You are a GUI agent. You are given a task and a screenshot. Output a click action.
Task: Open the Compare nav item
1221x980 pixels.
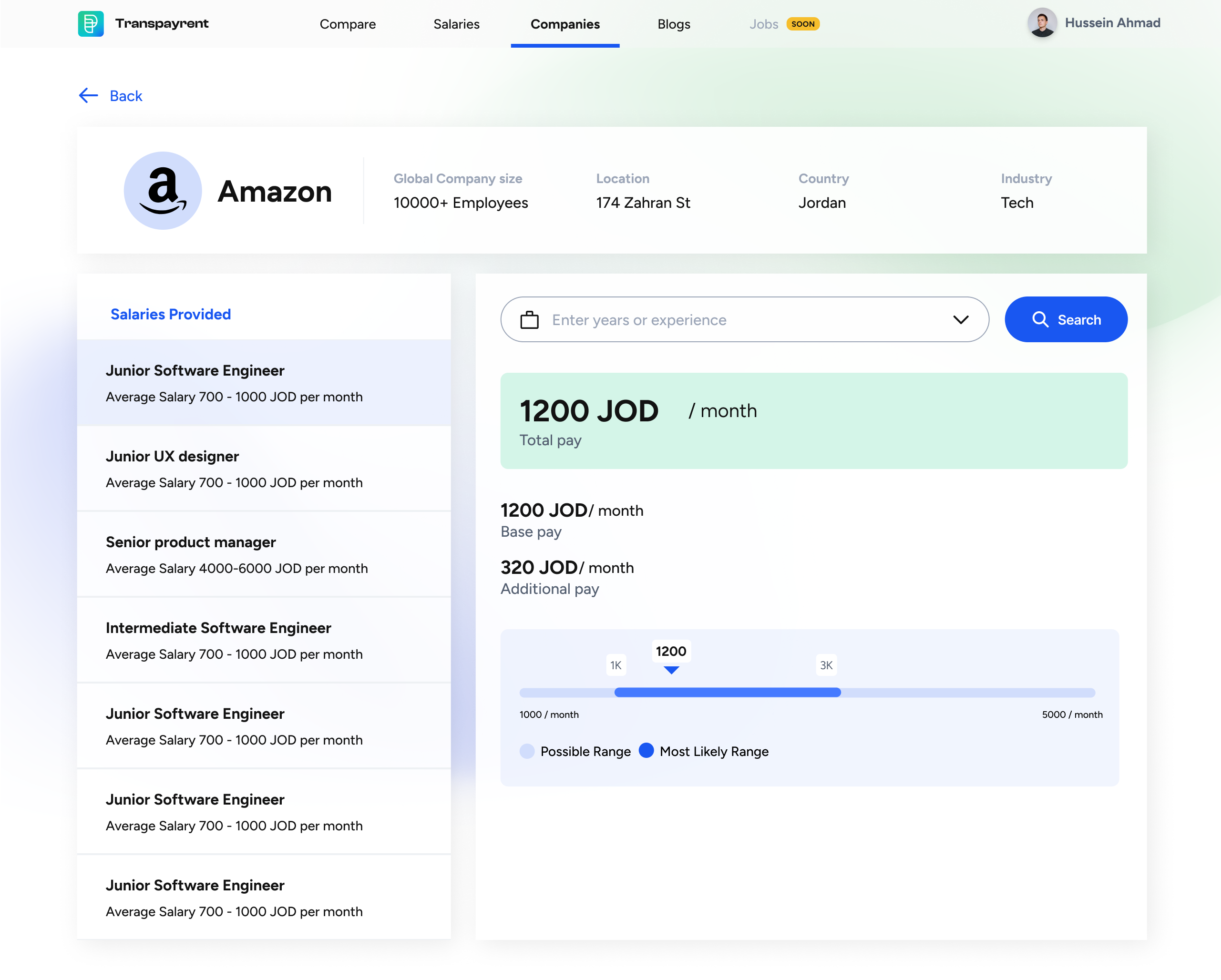(x=347, y=24)
